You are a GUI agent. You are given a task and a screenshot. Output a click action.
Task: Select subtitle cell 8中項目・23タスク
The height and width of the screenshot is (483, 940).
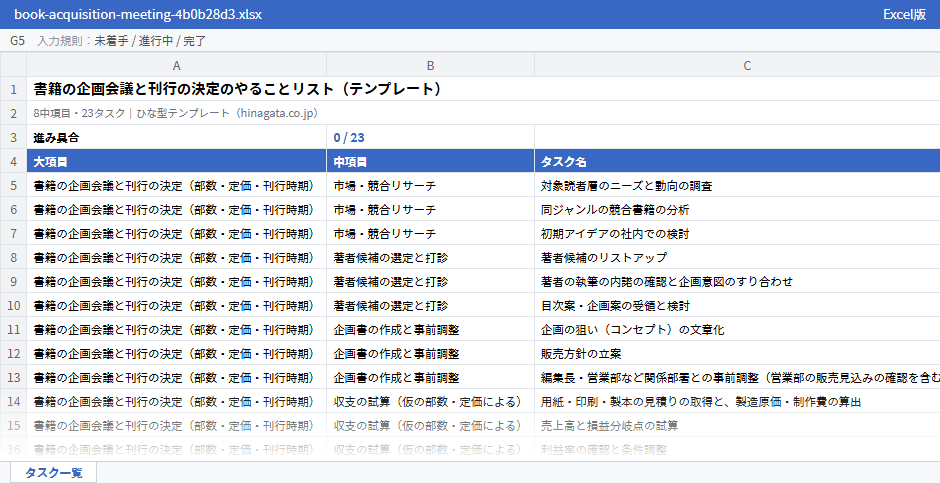coord(483,113)
